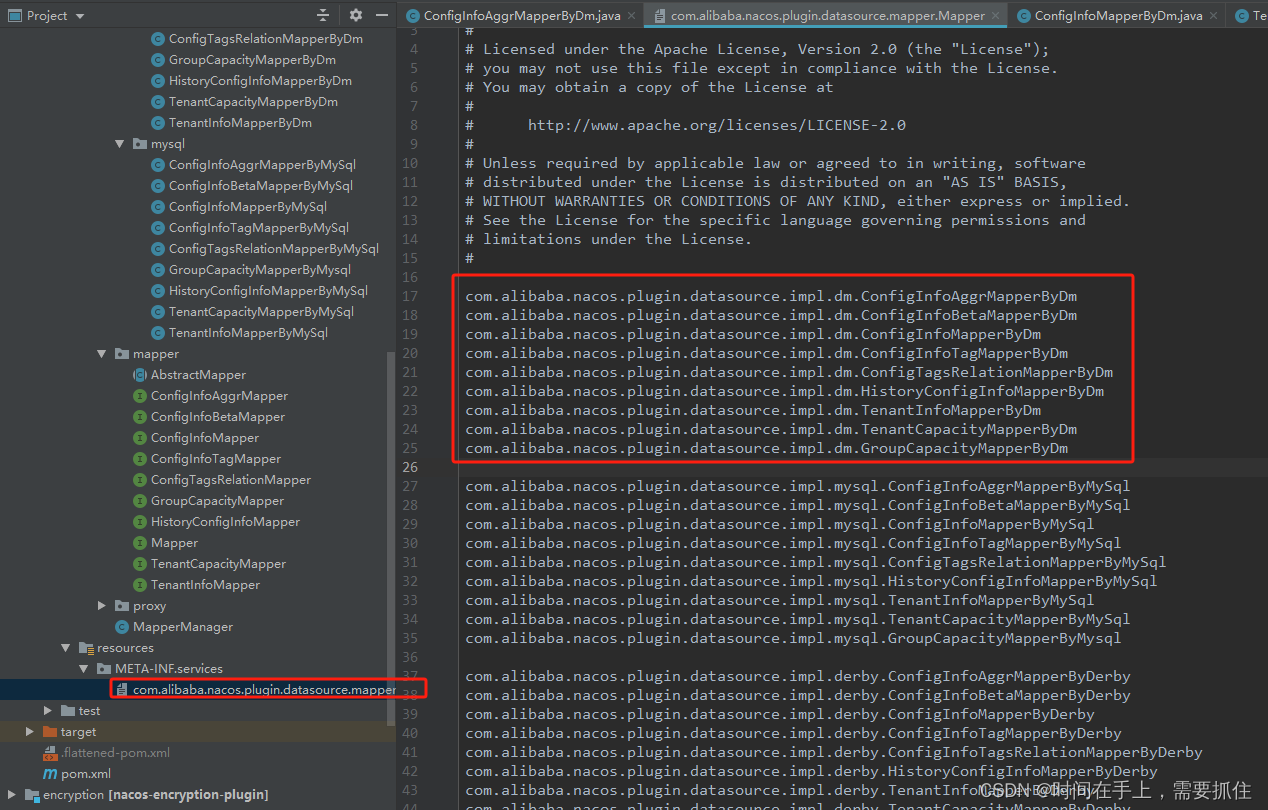Click GroupCapacityMapperByMysql class icon
Screen dimensions: 1268x810
click(158, 270)
